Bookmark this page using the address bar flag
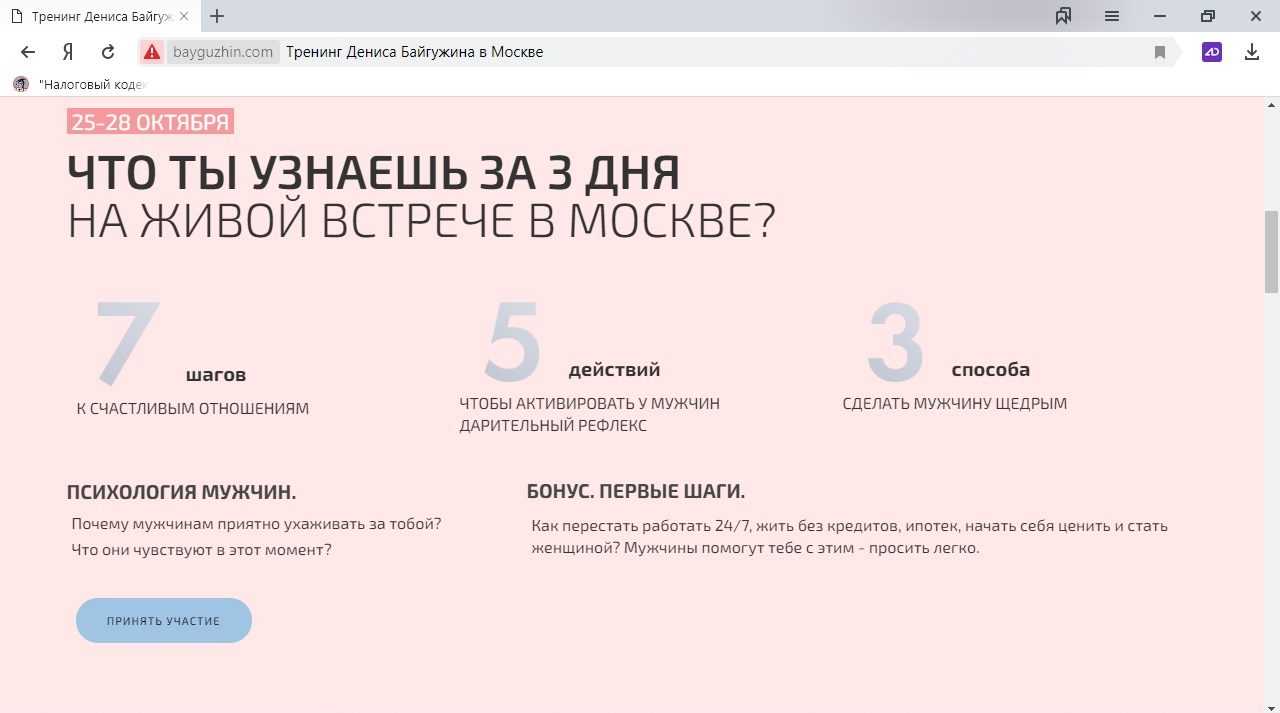The image size is (1280, 713). 1160,52
